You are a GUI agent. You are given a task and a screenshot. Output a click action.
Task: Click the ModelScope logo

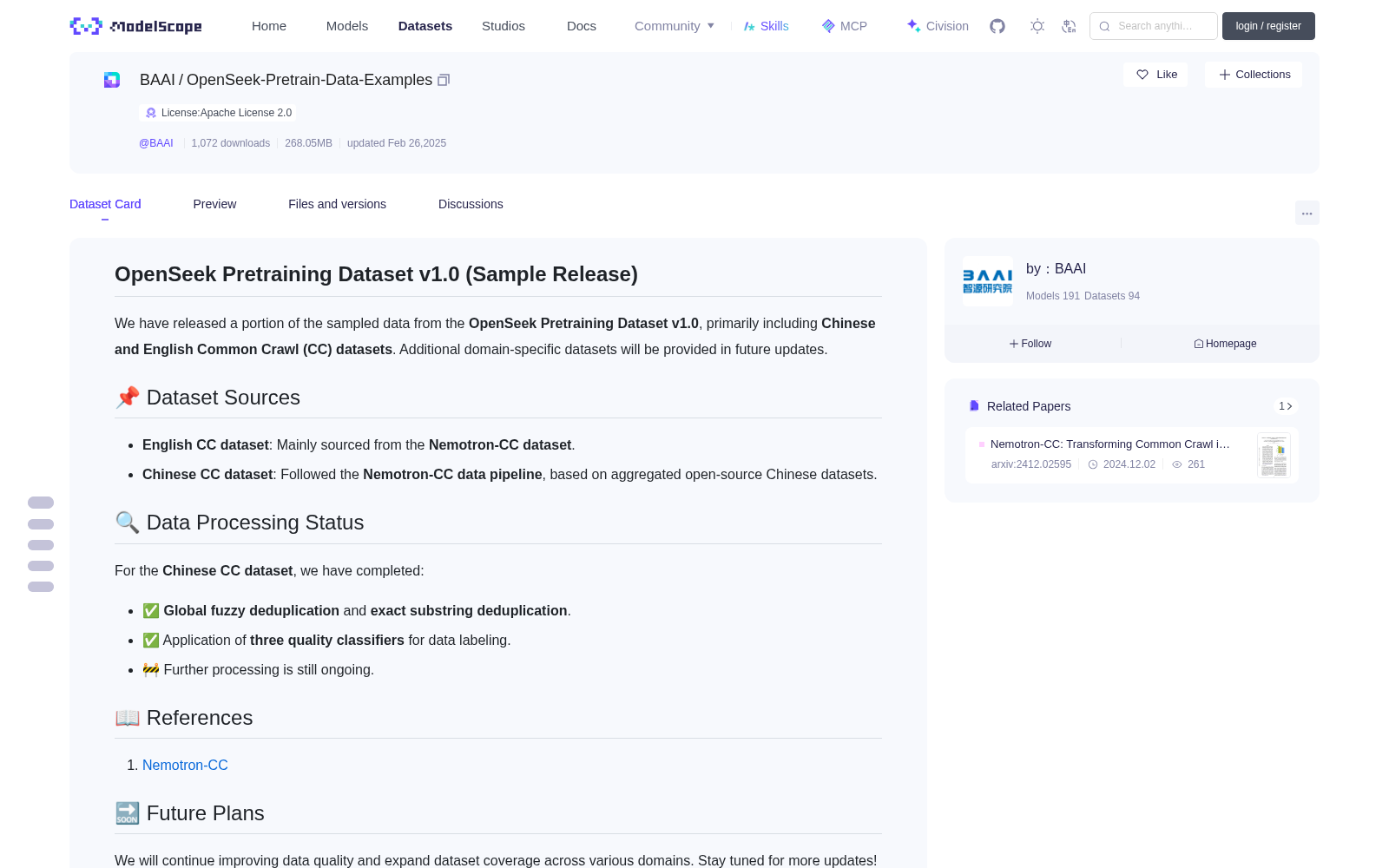pyautogui.click(x=136, y=26)
